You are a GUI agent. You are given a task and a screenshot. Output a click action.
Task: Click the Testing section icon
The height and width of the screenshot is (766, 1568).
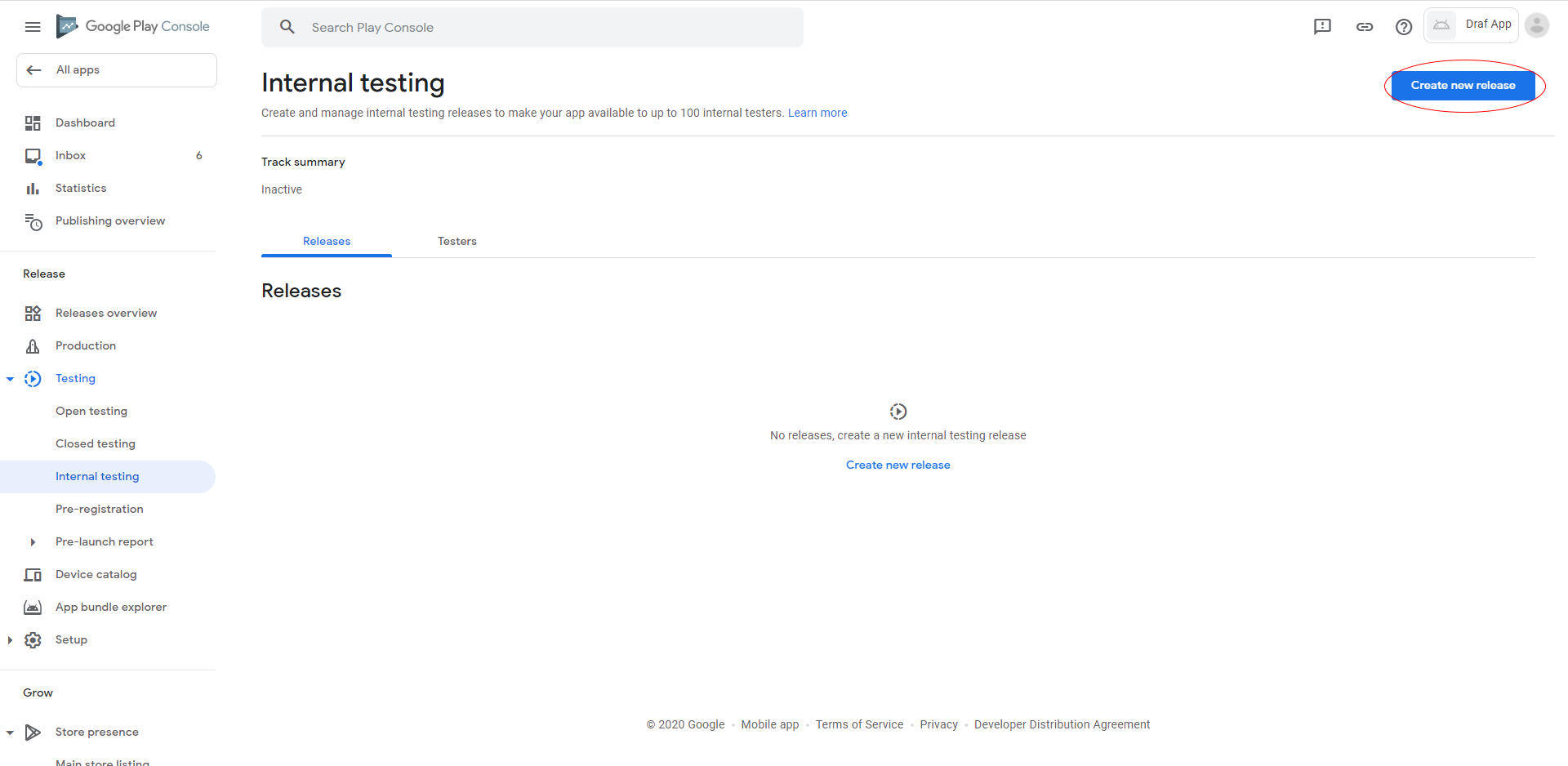[33, 379]
